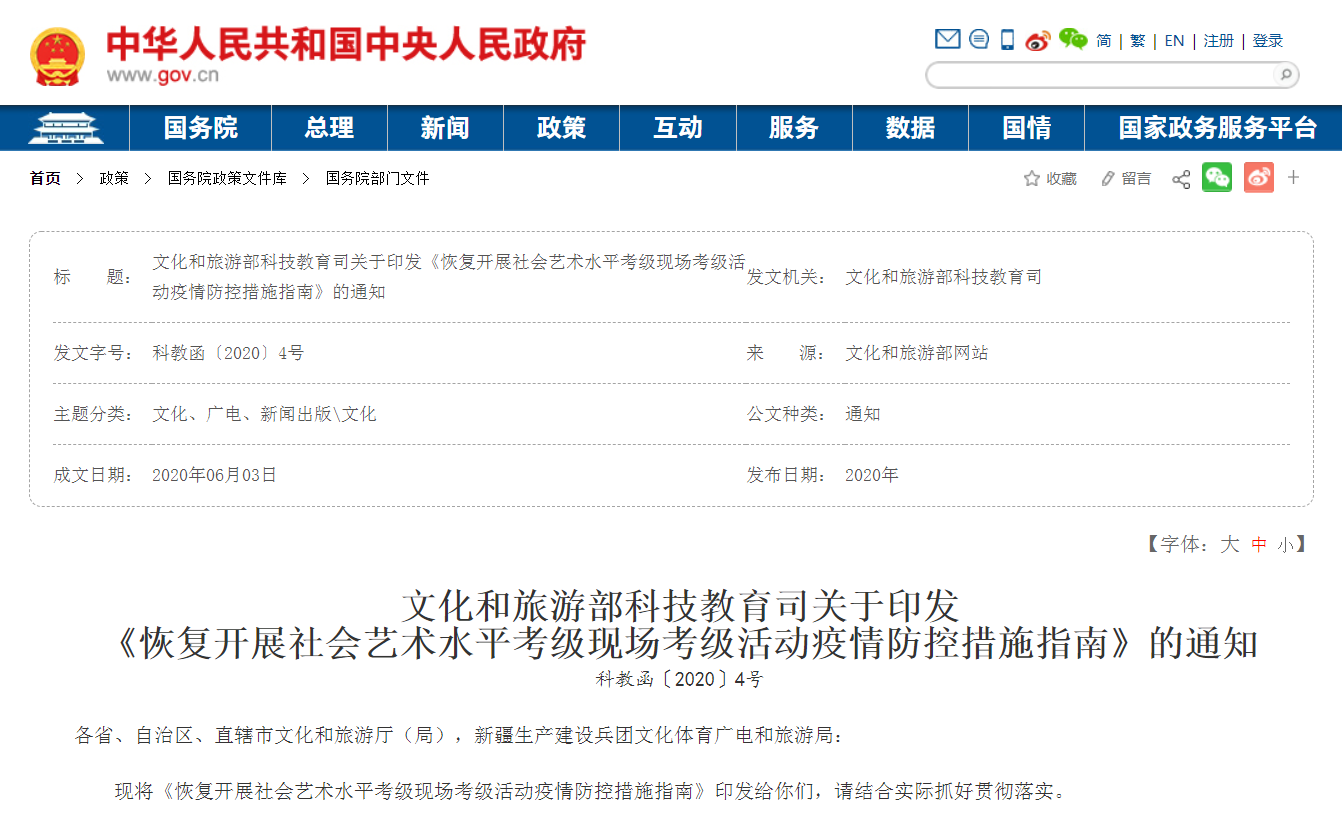The width and height of the screenshot is (1342, 823).
Task: Click the date 2020年06月03日
Action: tap(214, 475)
